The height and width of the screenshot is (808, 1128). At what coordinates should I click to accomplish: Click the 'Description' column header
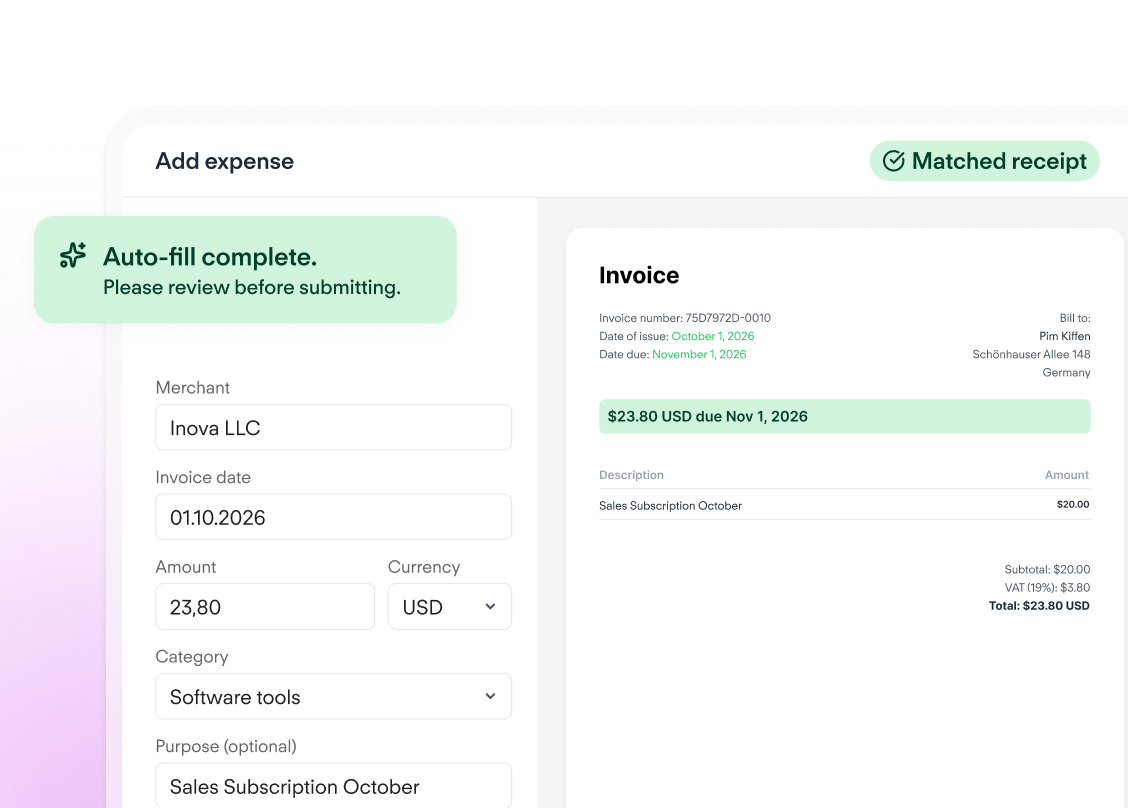(x=632, y=475)
